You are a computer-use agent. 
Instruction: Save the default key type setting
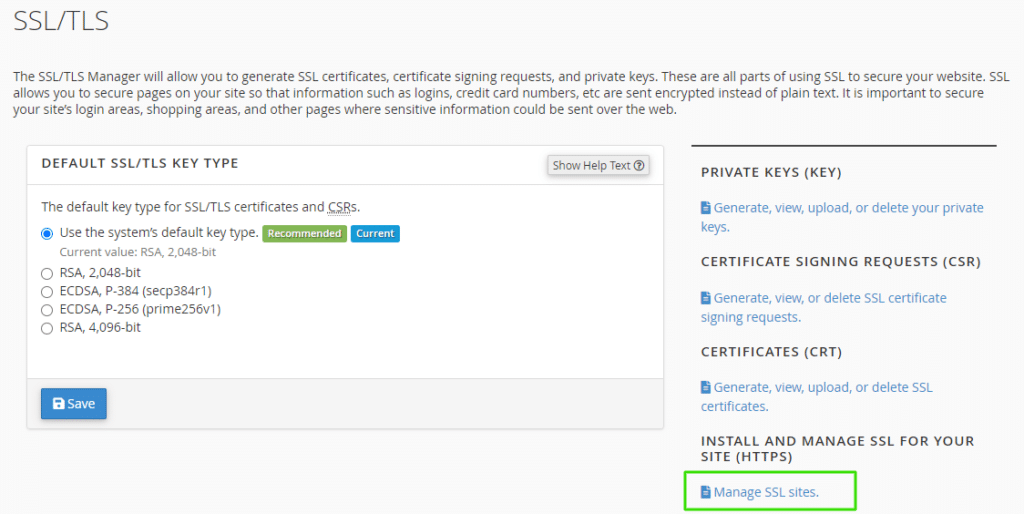[74, 404]
